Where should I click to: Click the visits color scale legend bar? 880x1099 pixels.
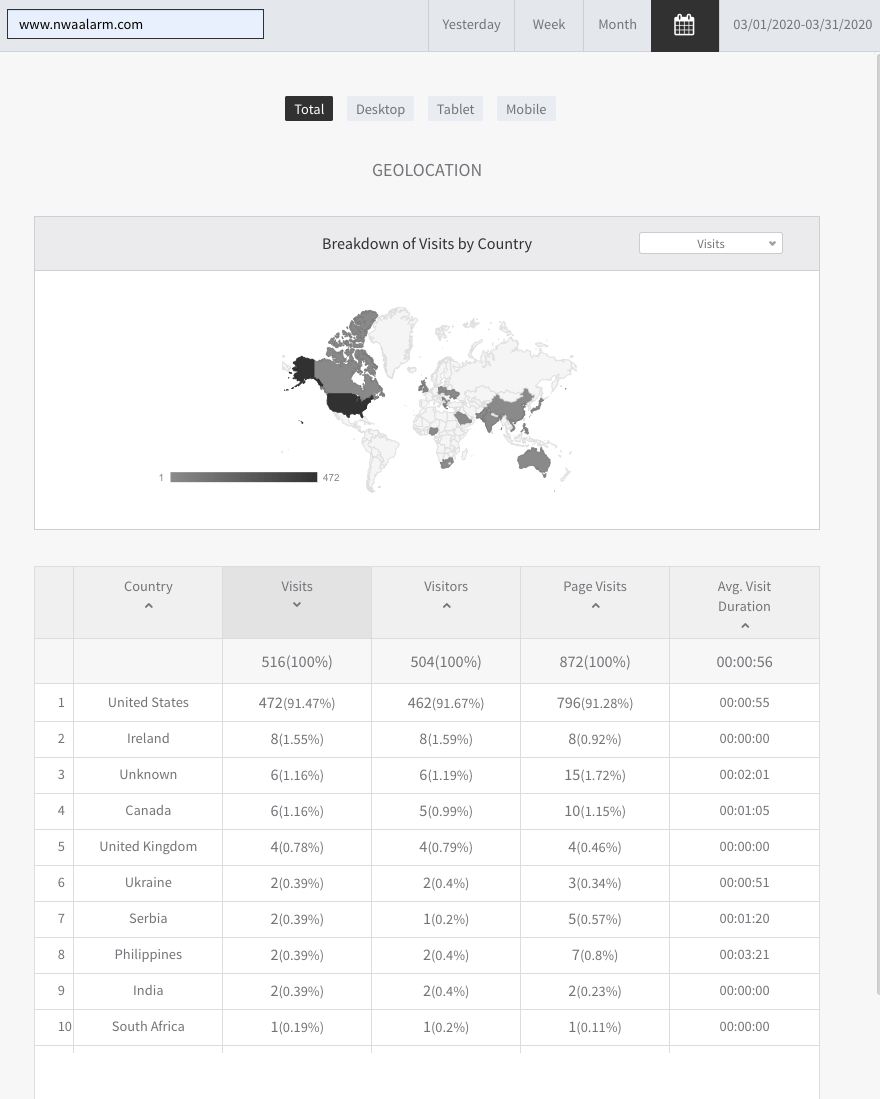click(243, 477)
